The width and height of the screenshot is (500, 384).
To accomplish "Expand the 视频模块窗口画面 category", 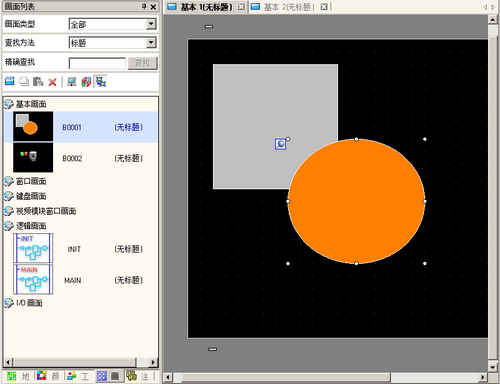I will [9, 211].
